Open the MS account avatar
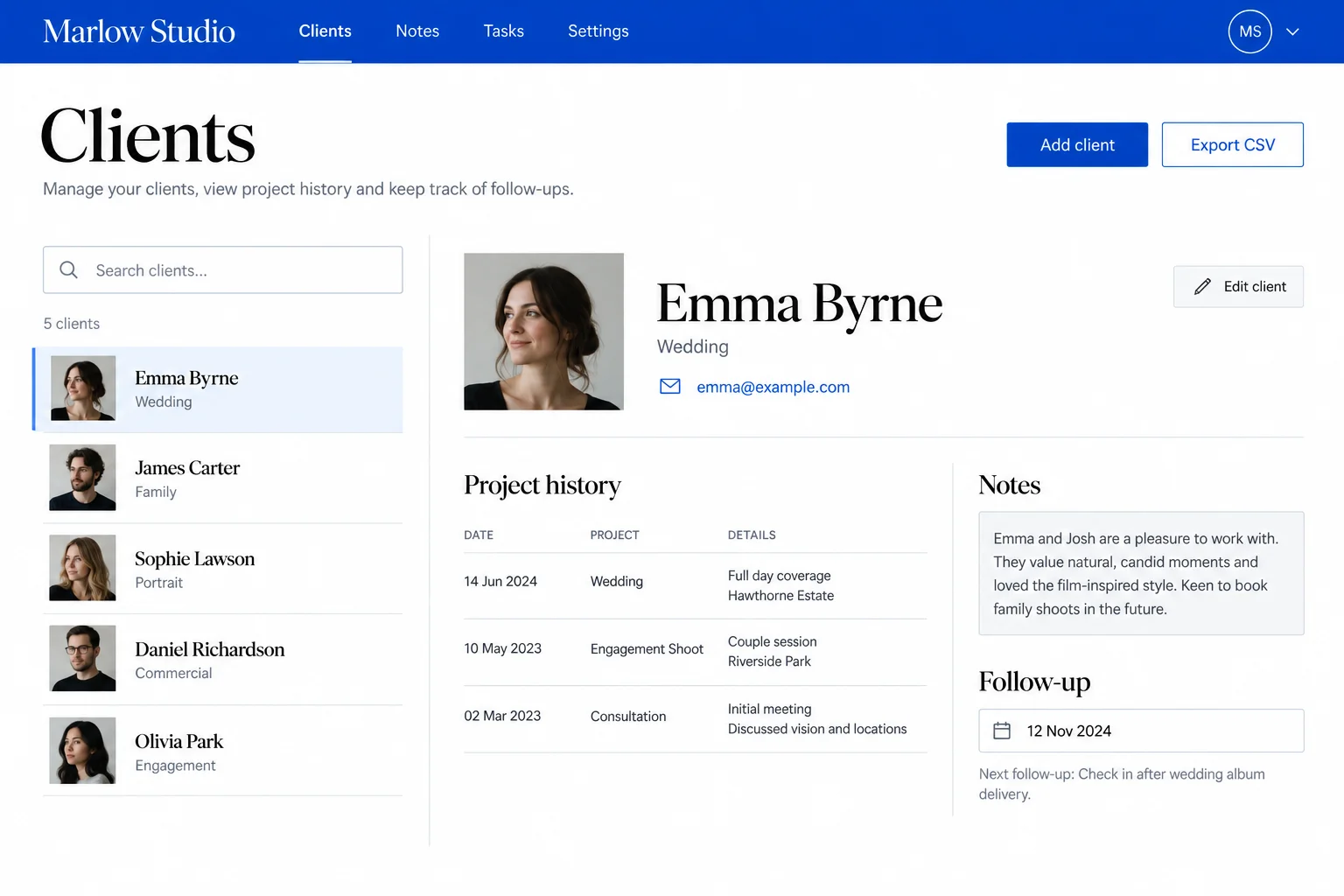This screenshot has width=1344, height=896. click(x=1249, y=31)
